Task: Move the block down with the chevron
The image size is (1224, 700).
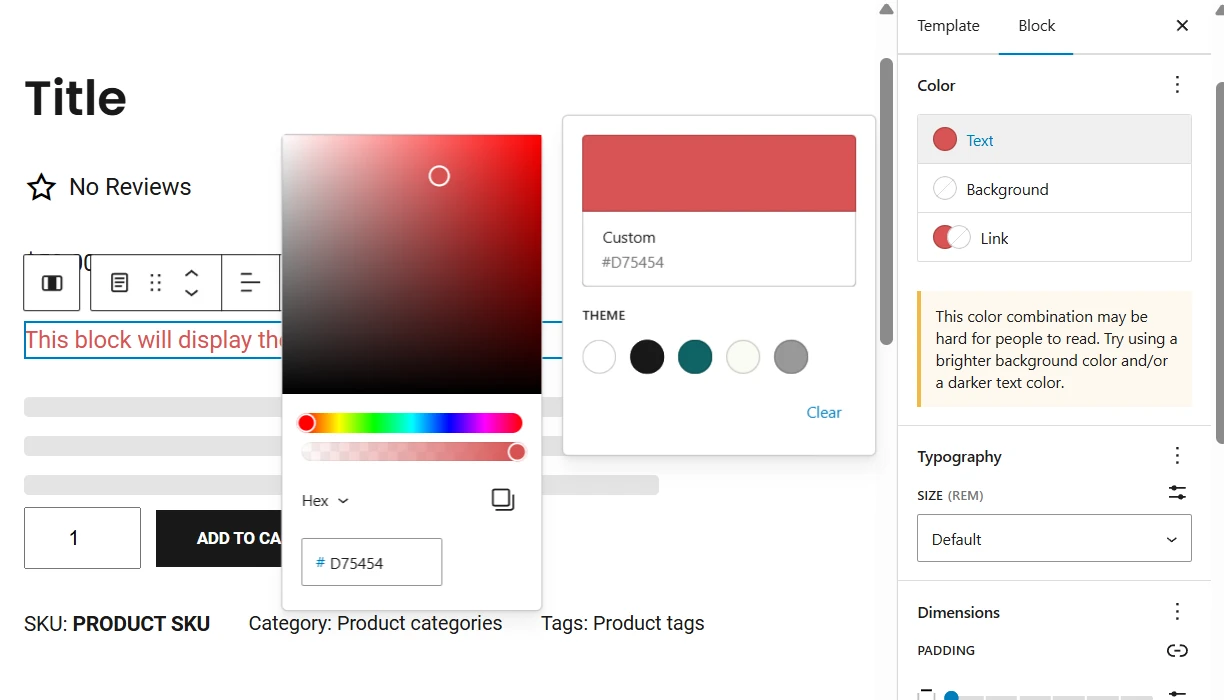Action: pyautogui.click(x=191, y=292)
